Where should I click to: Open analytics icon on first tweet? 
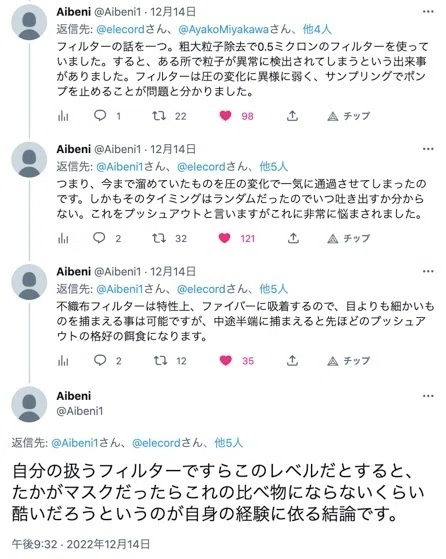63,116
